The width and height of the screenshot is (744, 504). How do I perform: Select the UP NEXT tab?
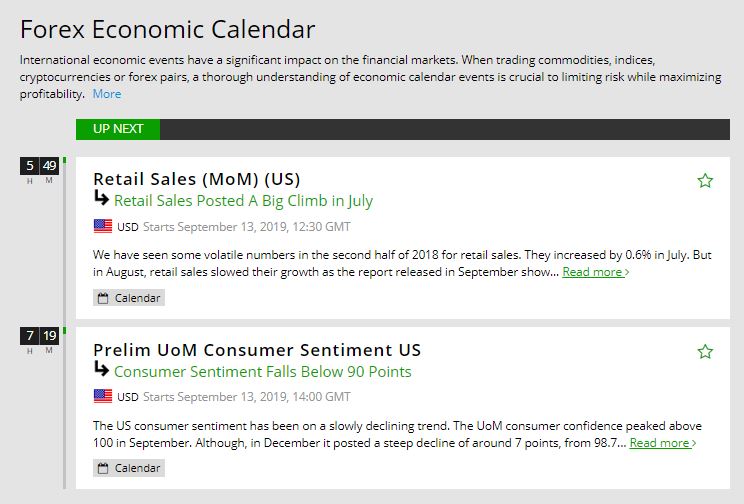click(x=118, y=129)
